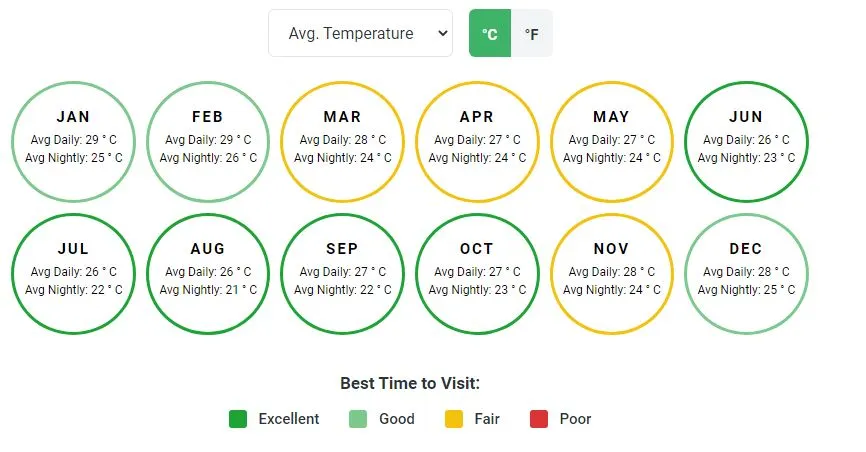Pick the AUG month circle
The image size is (866, 452).
coord(208,274)
